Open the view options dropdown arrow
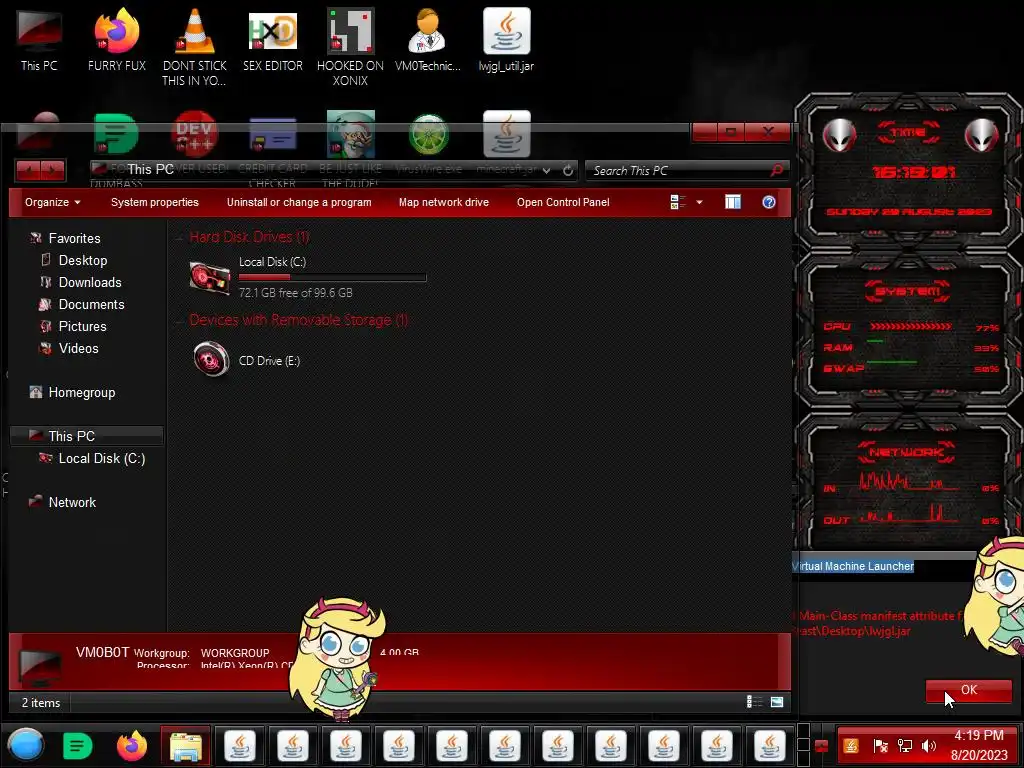 699,202
